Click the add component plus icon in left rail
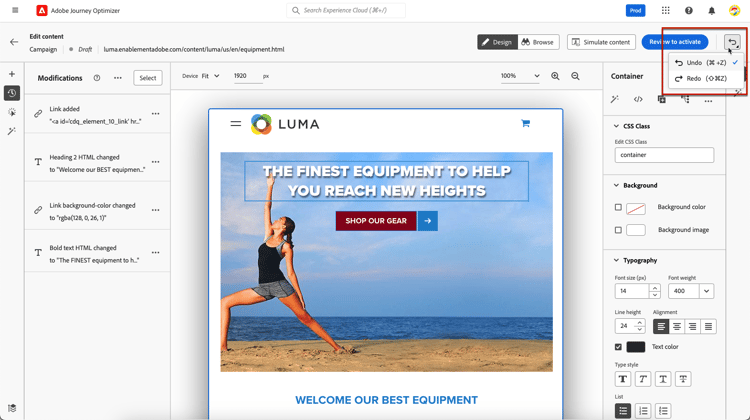The image size is (750, 420). 12,74
